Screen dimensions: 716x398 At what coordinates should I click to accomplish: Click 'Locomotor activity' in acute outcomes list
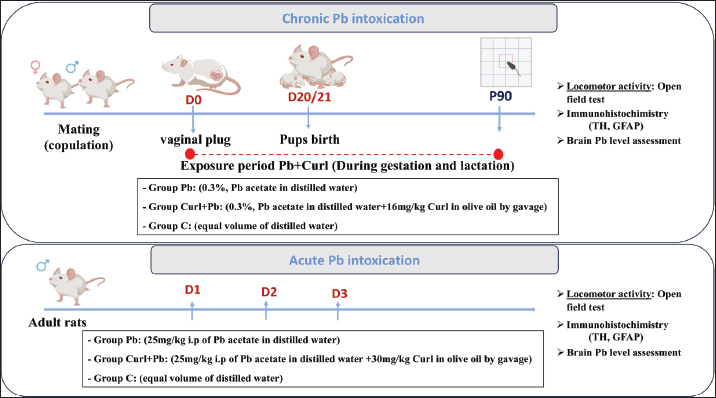tap(609, 294)
